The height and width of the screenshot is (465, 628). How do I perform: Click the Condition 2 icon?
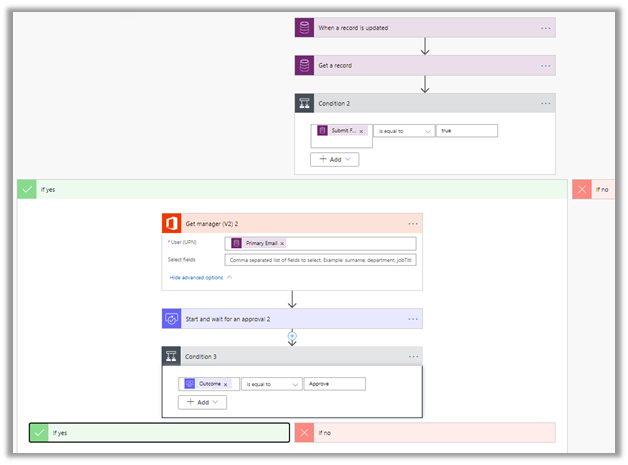point(305,102)
